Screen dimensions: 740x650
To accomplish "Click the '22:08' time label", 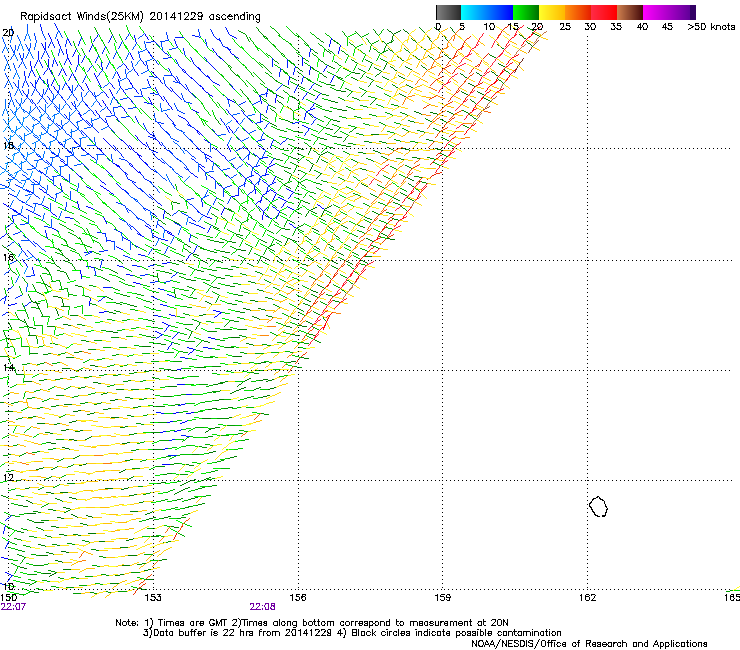I will coord(262,607).
